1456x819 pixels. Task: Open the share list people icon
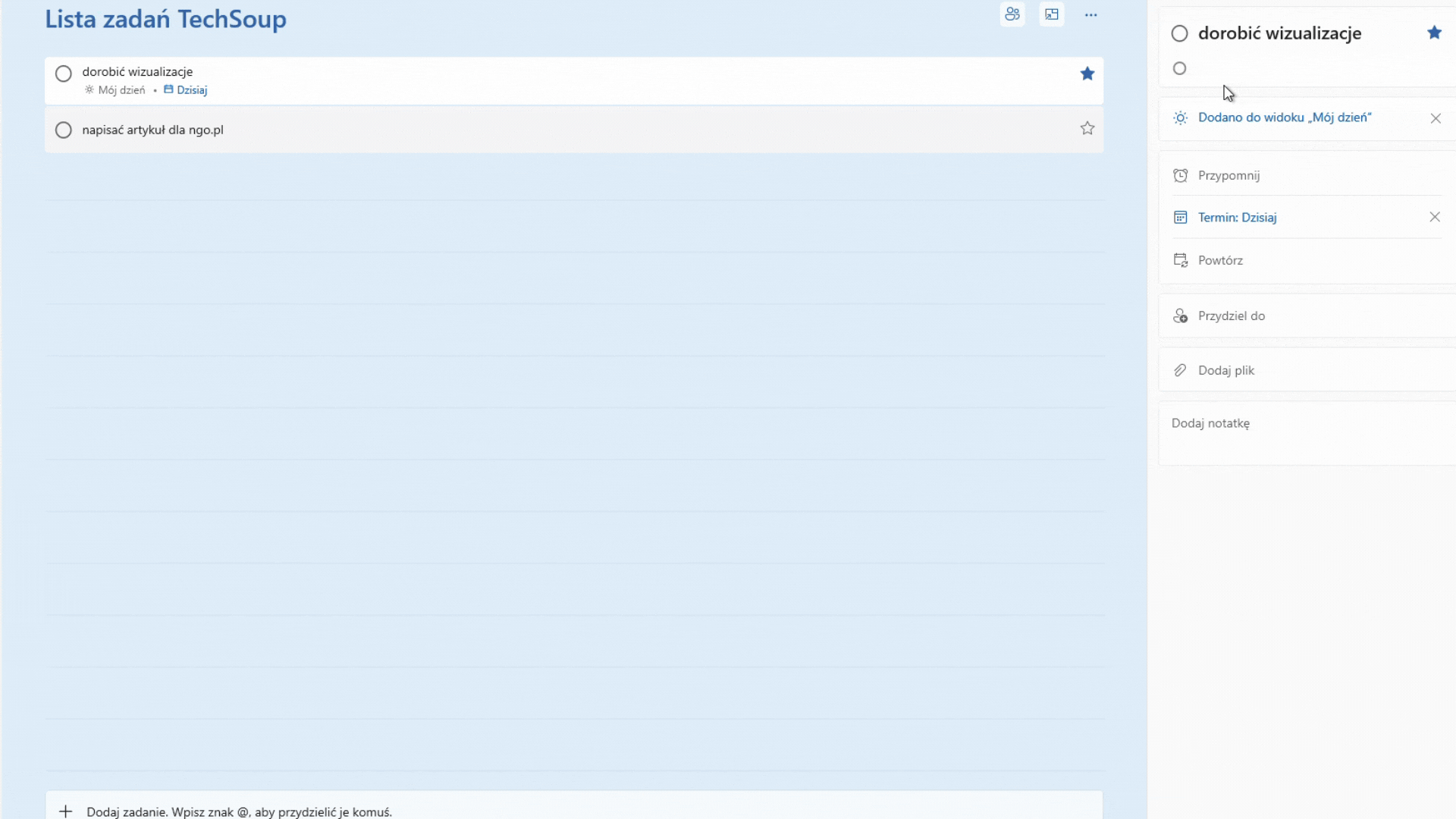click(x=1012, y=14)
